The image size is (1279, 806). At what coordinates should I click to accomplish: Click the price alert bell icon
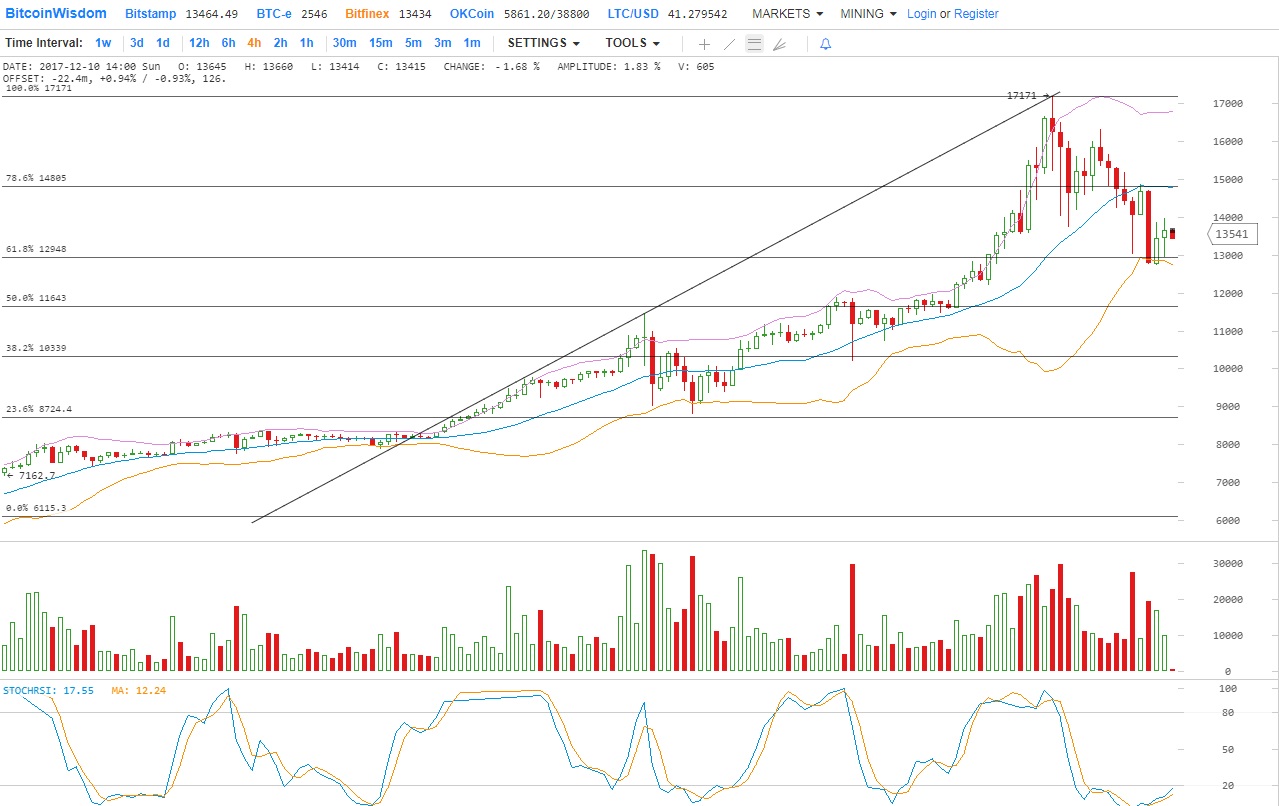825,44
